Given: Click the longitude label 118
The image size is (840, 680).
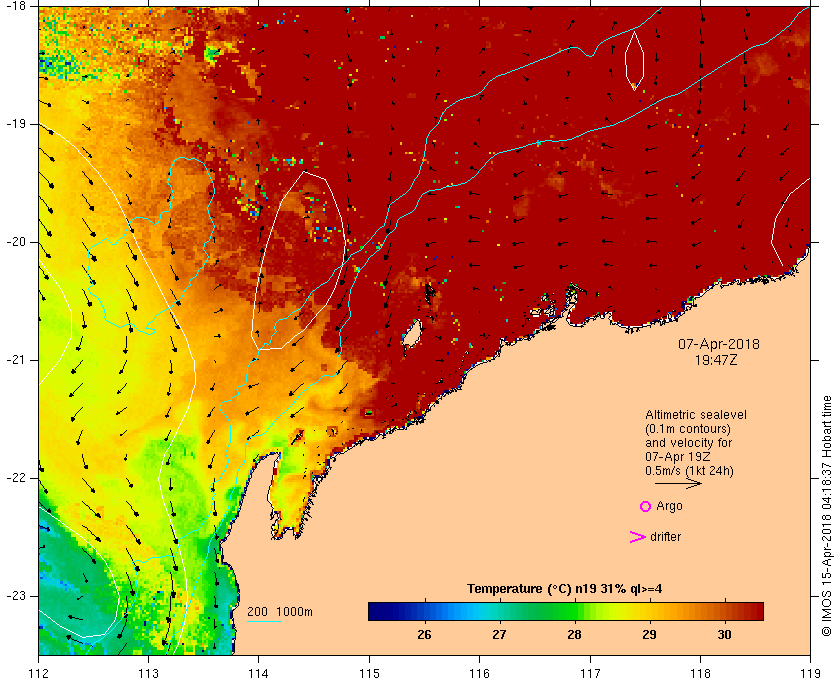Looking at the screenshot, I should (x=700, y=673).
